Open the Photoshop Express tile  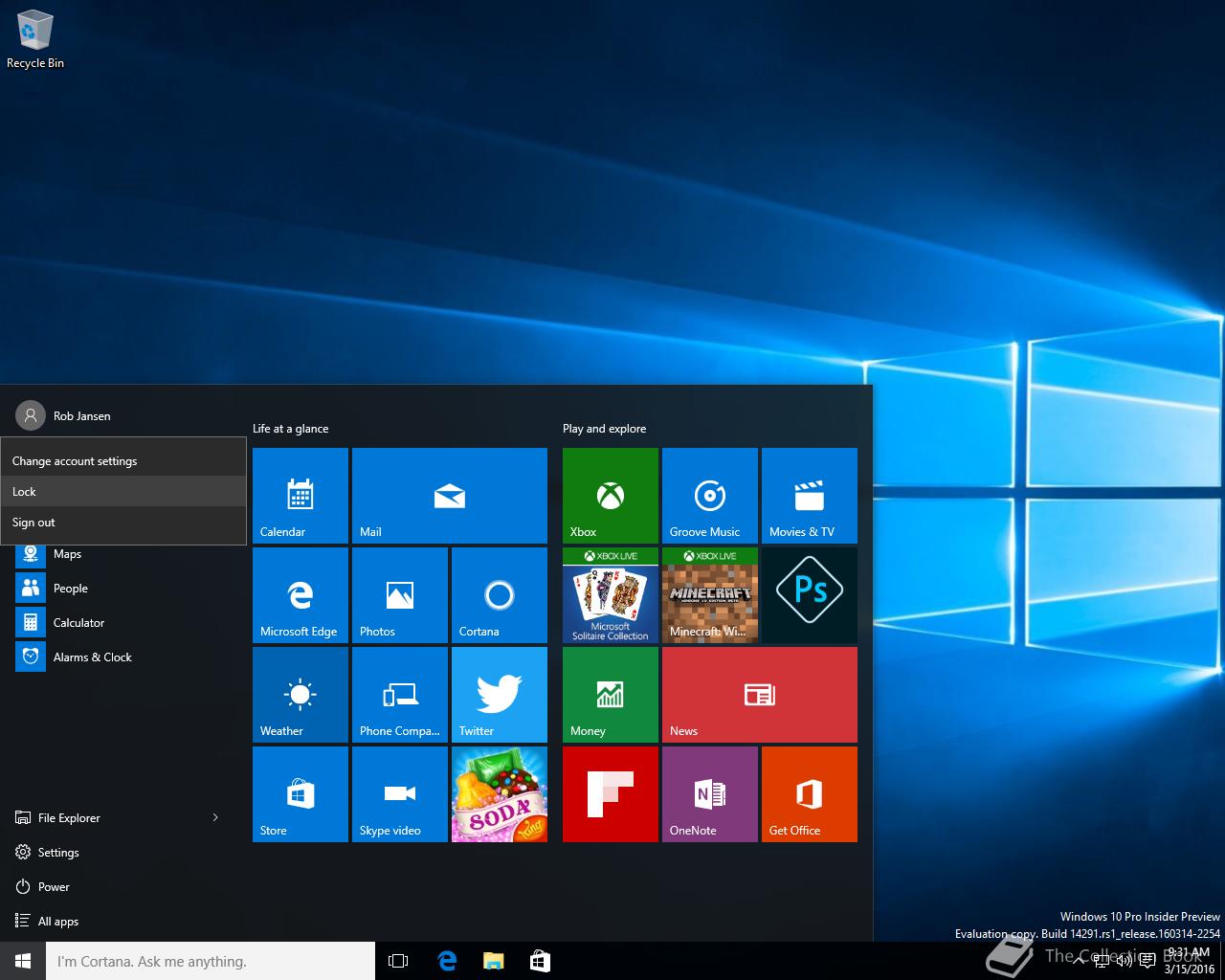(x=810, y=595)
